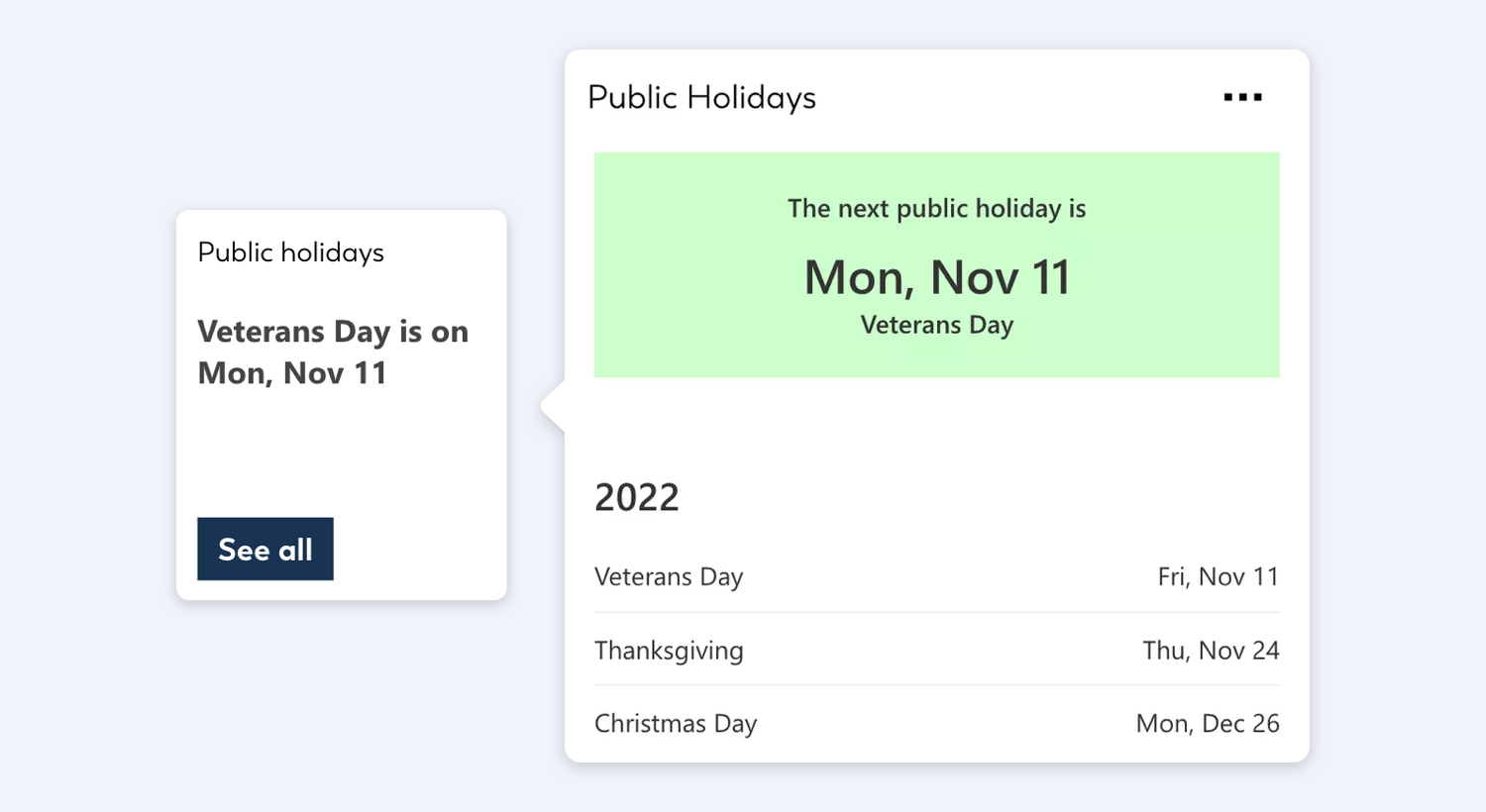Click the 2022 year heading
The width and height of the screenshot is (1486, 812).
[x=637, y=497]
